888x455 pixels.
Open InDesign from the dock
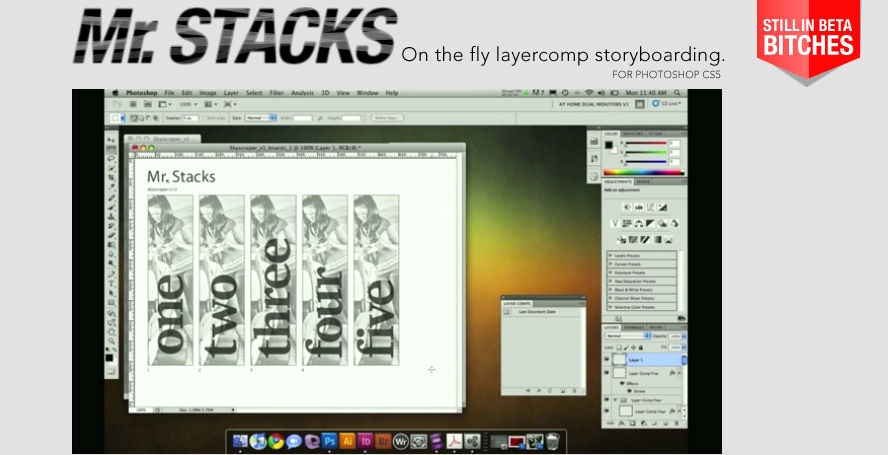click(365, 441)
